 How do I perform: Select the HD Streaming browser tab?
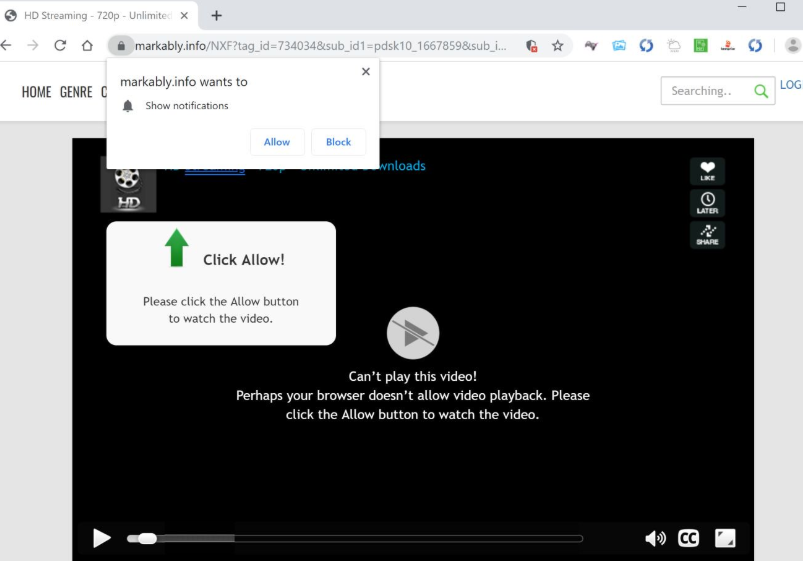click(97, 16)
